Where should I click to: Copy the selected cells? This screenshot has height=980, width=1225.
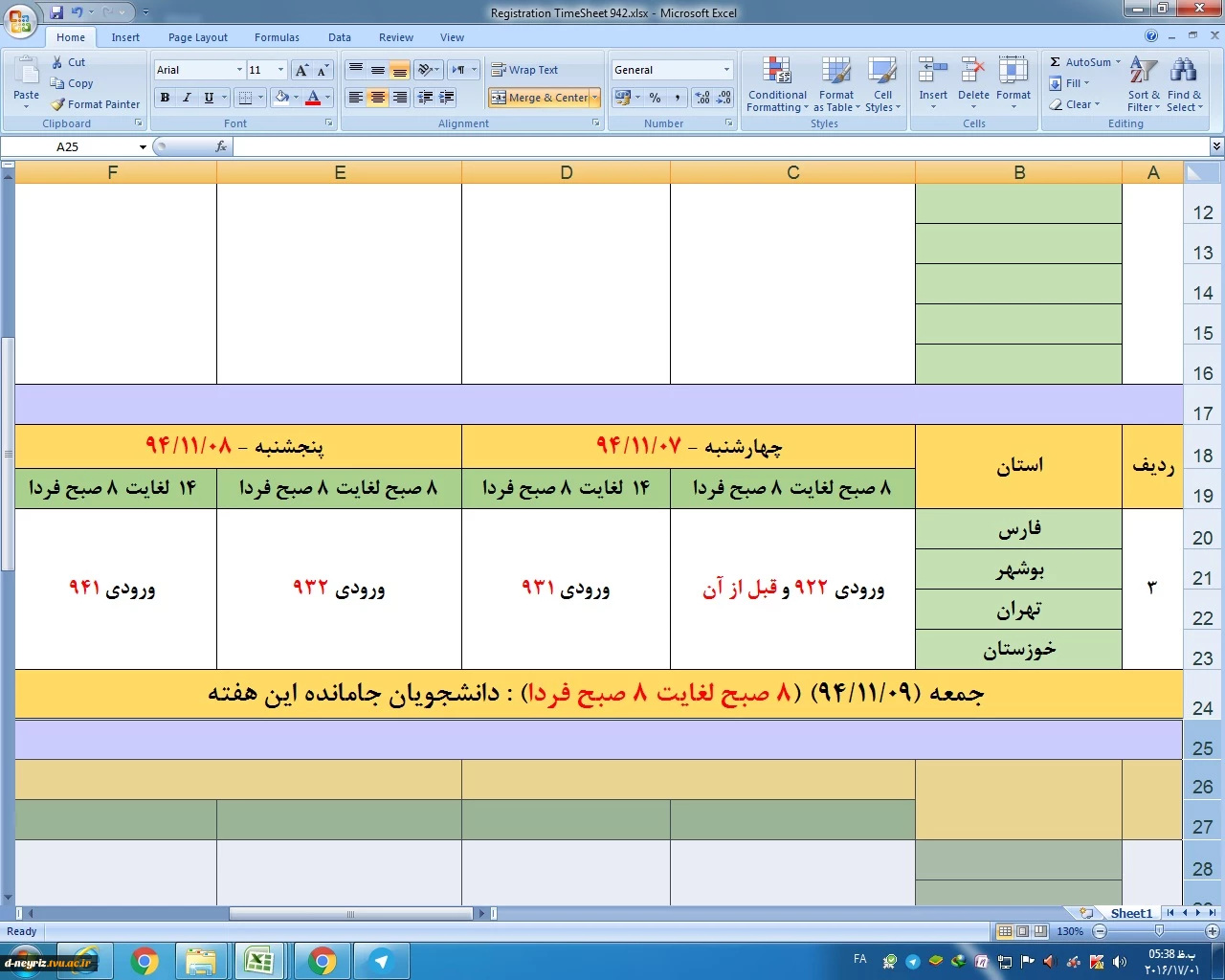[x=72, y=83]
